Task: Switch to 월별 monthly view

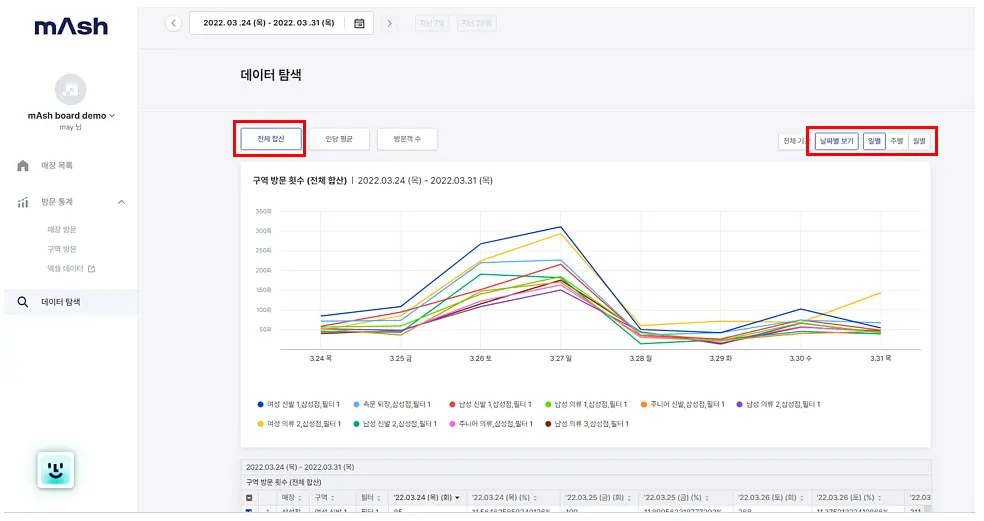Action: coord(919,141)
